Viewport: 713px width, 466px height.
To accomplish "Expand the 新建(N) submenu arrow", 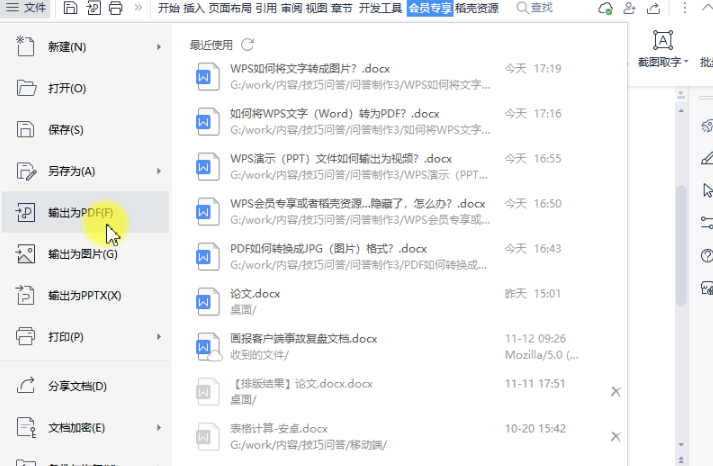I will click(159, 47).
